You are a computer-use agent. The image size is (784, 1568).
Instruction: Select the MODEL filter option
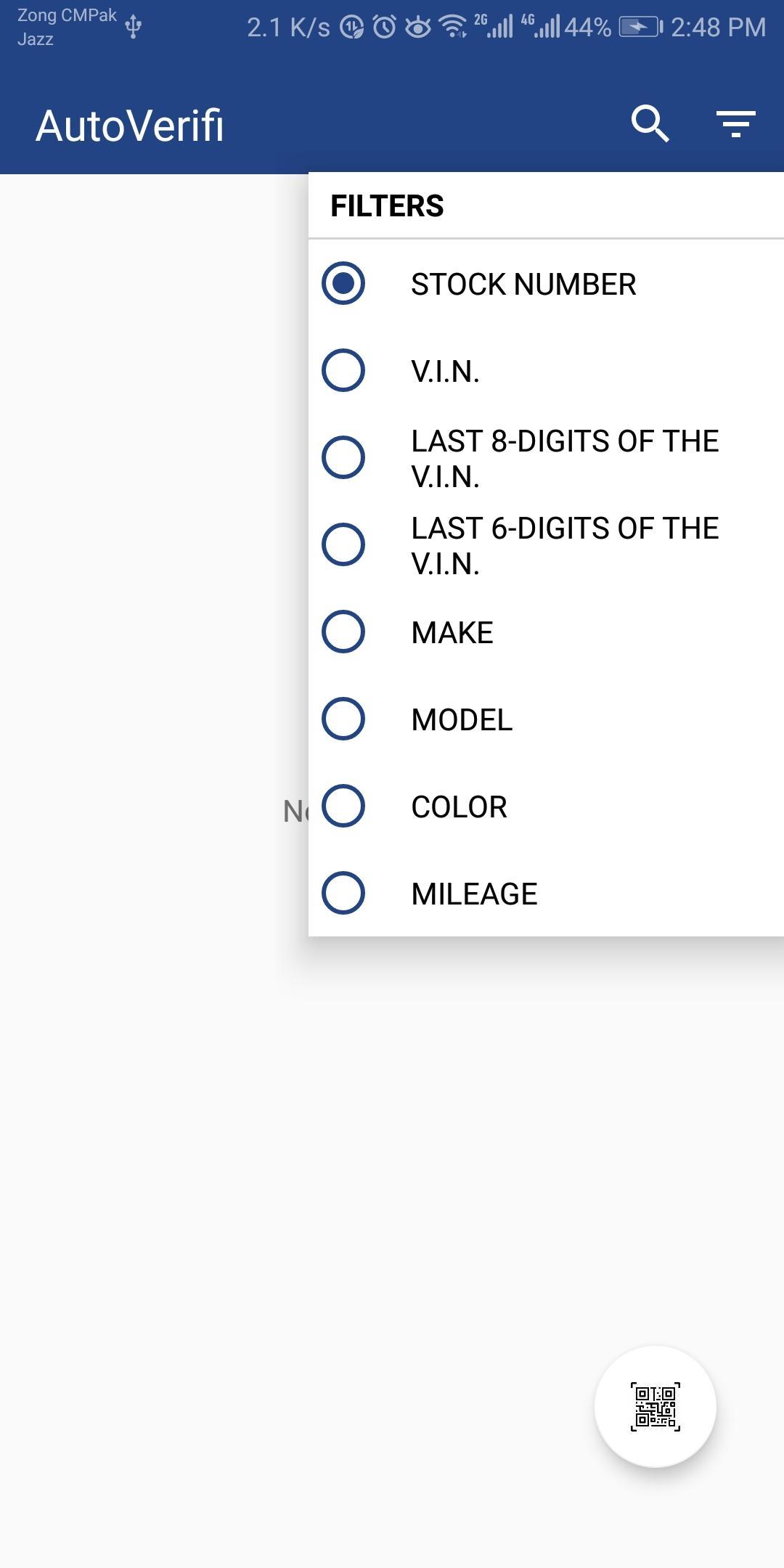[546, 719]
